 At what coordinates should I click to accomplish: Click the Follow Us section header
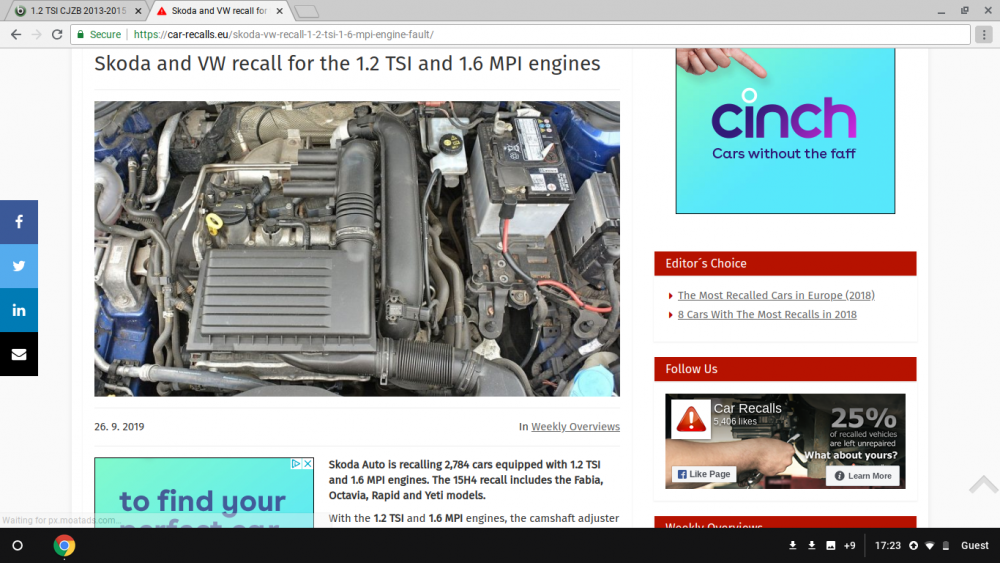click(x=785, y=369)
